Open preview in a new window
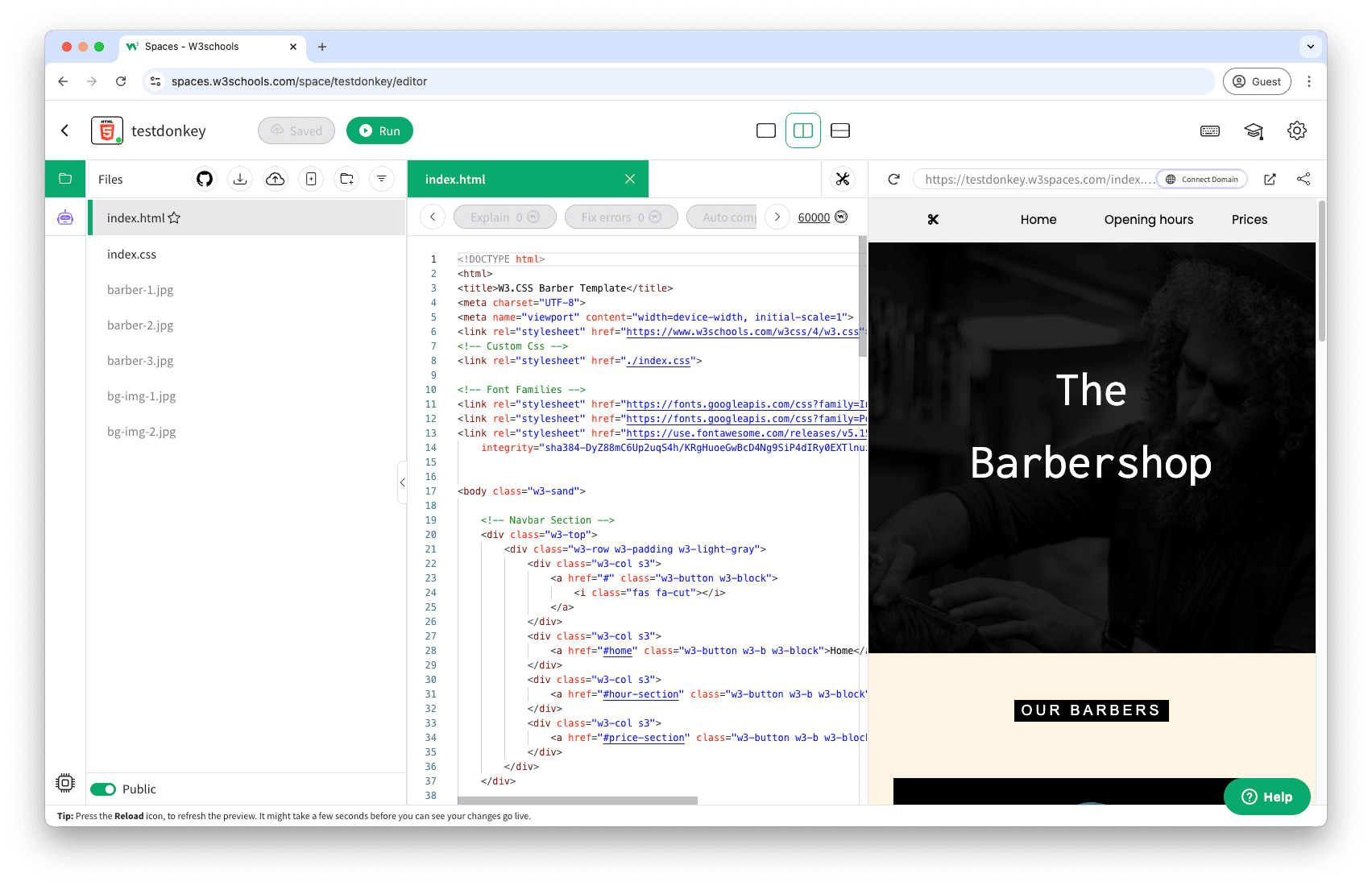Image resolution: width=1372 pixels, height=886 pixels. [1270, 179]
